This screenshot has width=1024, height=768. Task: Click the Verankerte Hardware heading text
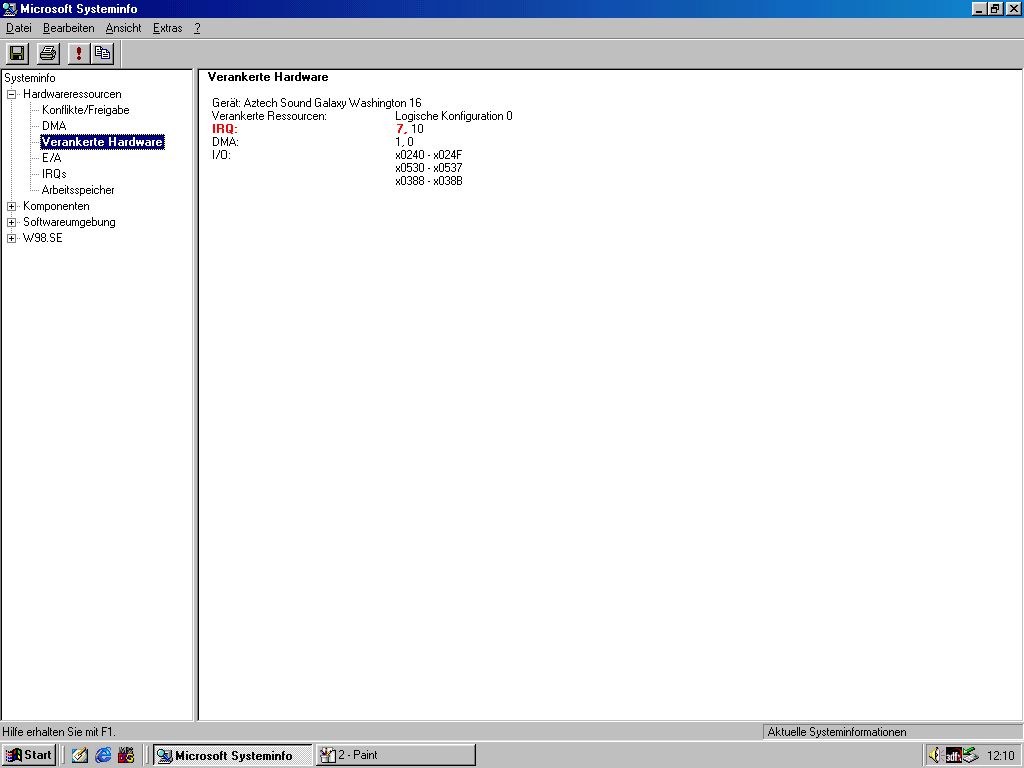click(268, 77)
